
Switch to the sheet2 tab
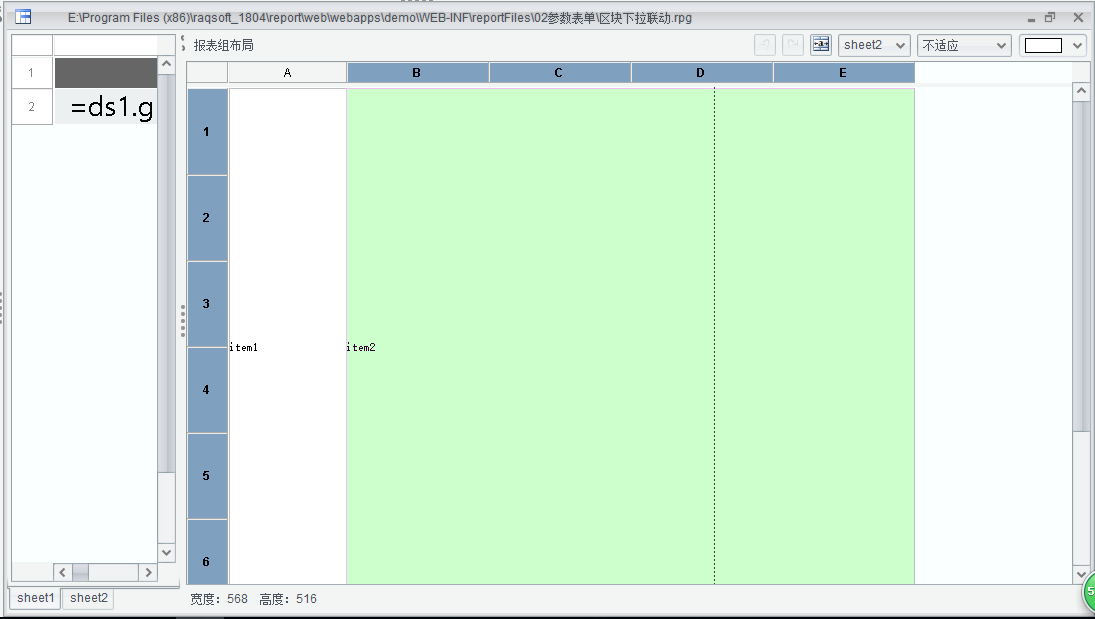89,598
